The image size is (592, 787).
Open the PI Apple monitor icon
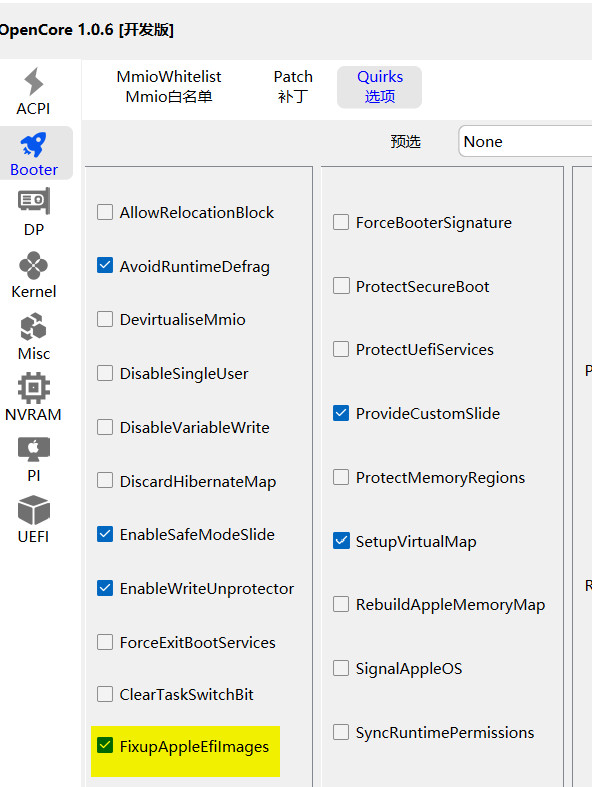34,450
